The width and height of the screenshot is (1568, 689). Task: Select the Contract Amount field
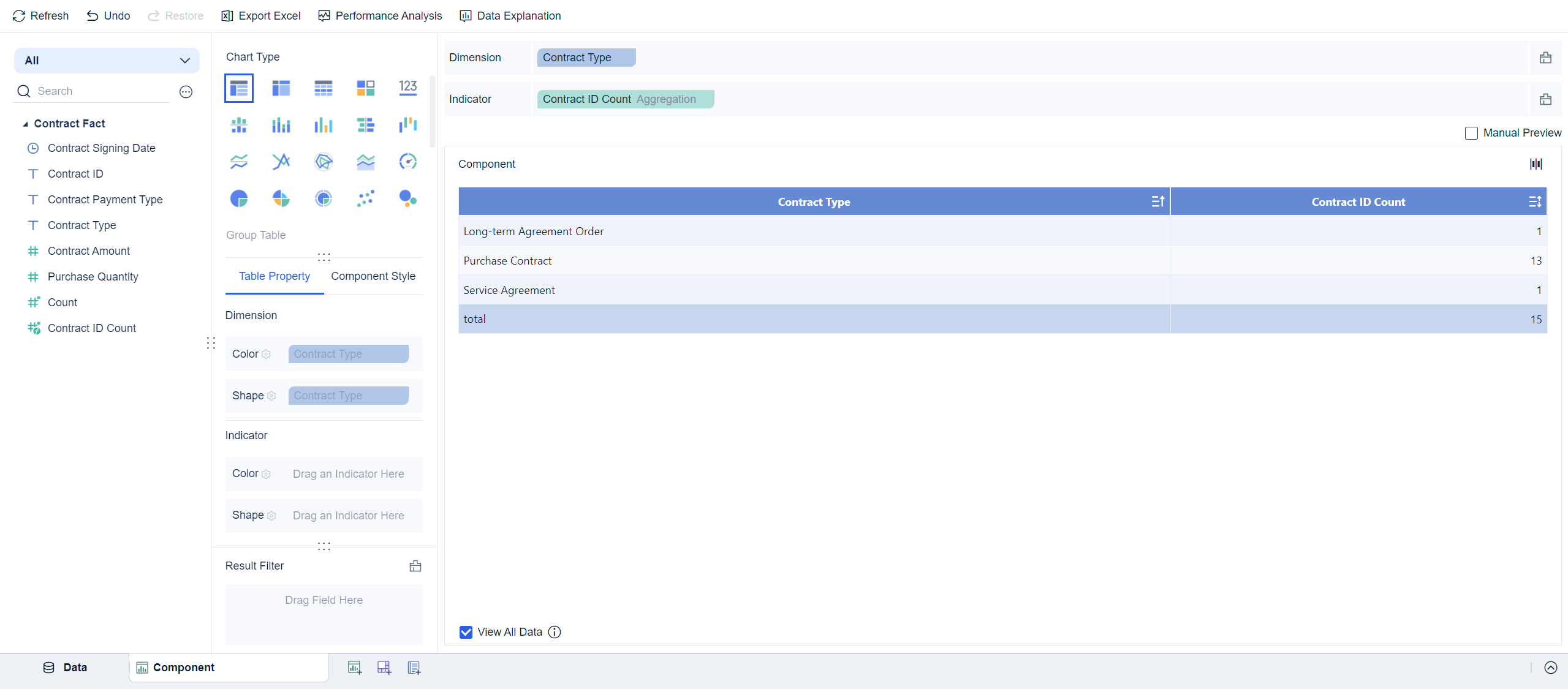[89, 251]
